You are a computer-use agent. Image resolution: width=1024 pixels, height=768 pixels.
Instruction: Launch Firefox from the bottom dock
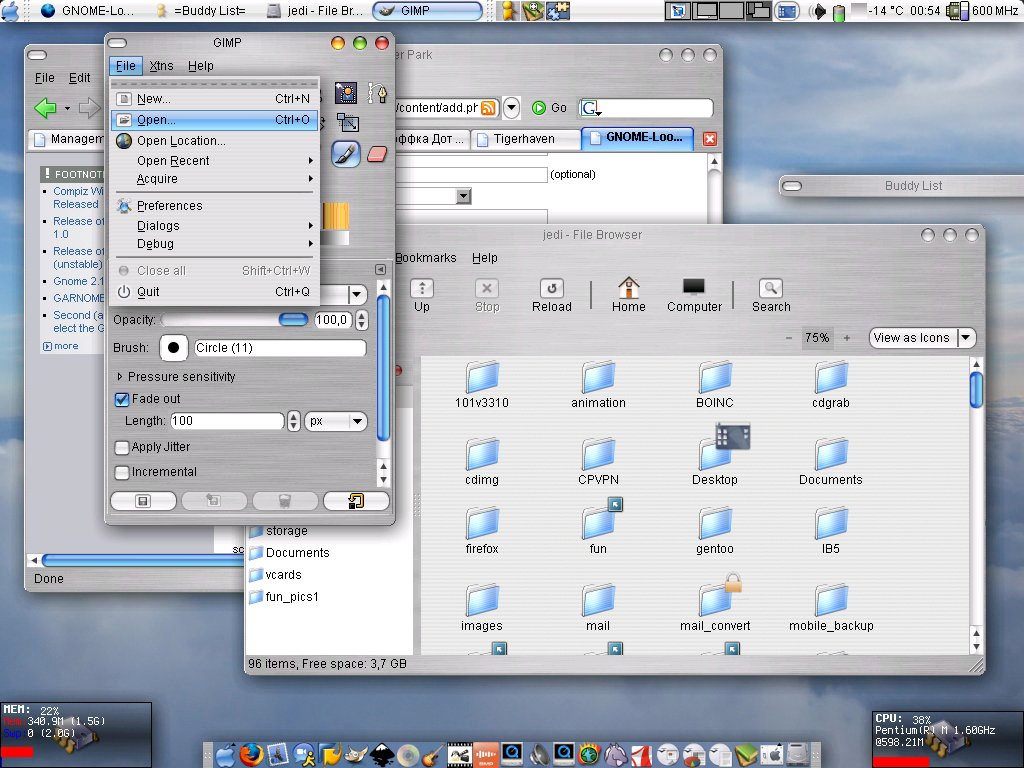251,755
